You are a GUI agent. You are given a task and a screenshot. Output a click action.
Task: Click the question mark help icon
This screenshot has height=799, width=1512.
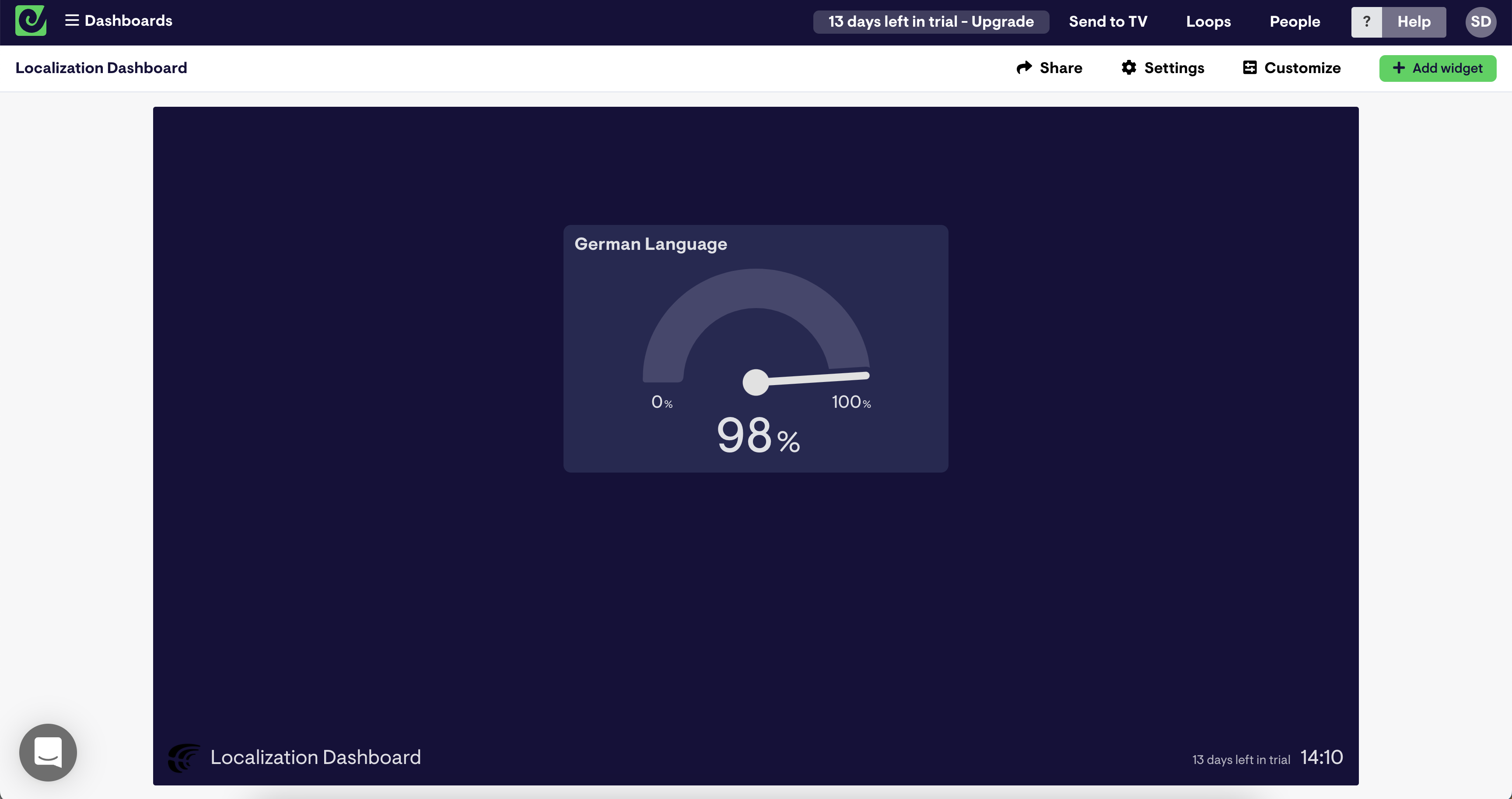1366,22
